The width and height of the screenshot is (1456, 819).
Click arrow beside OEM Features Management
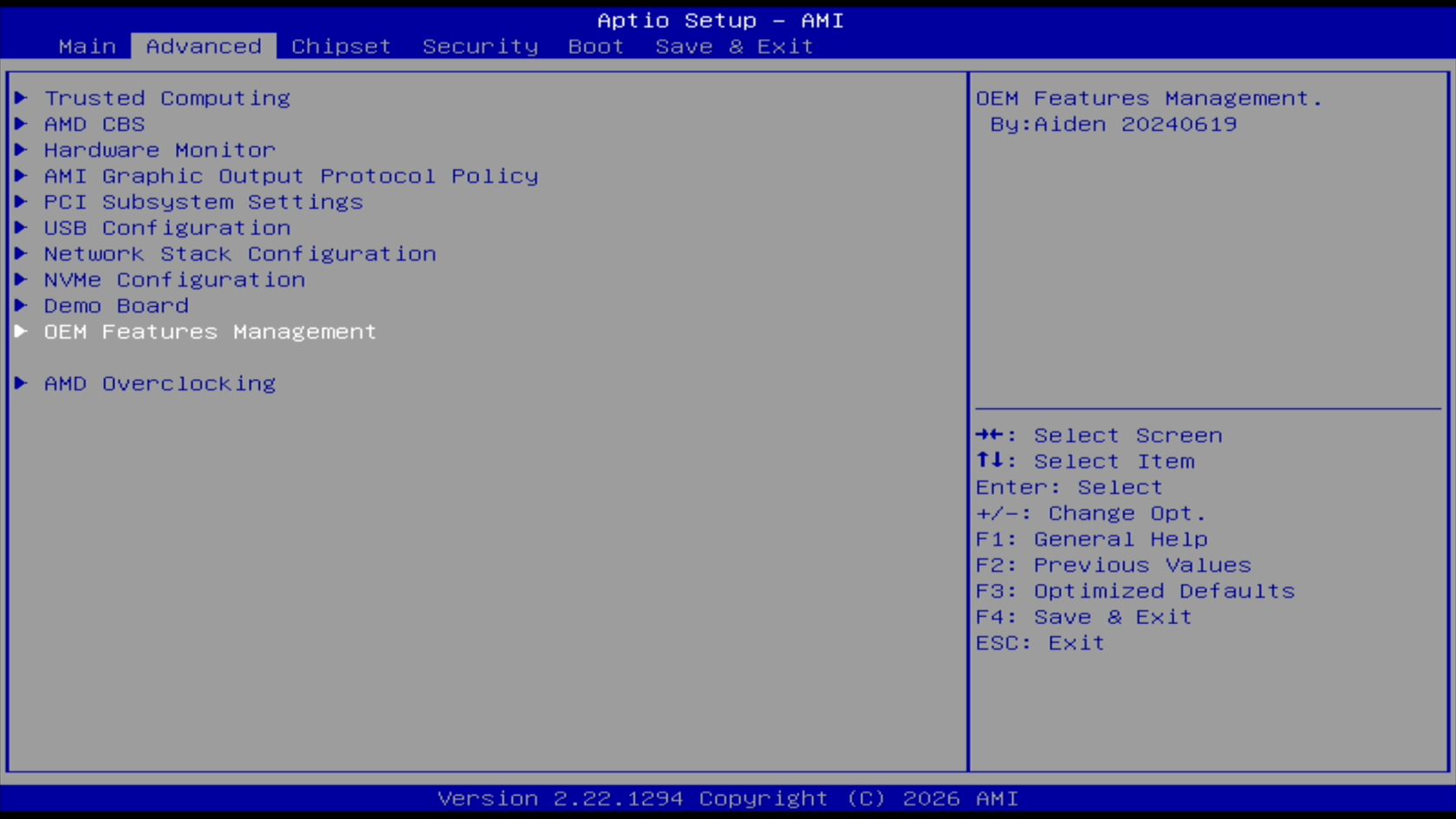click(x=22, y=331)
